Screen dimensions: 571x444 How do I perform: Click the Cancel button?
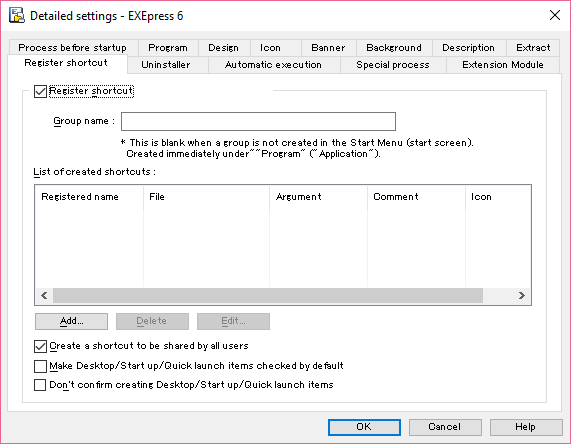445,427
